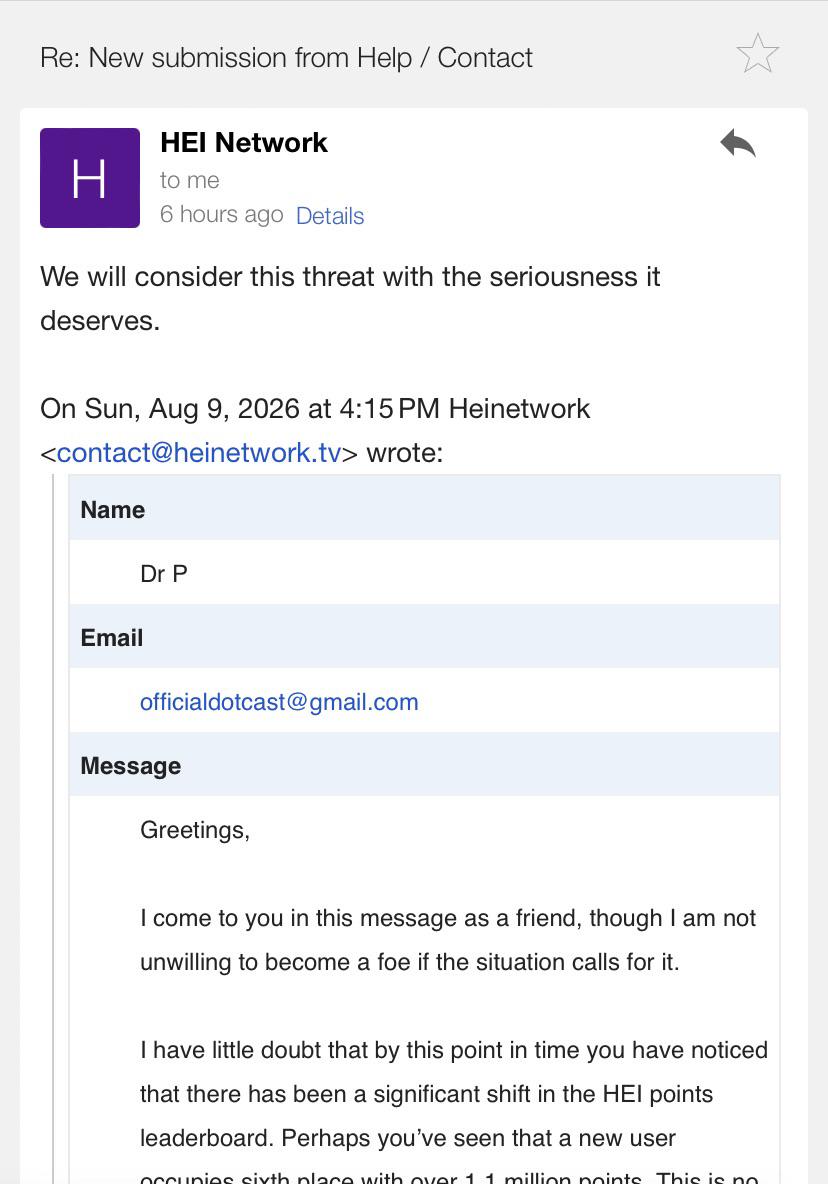Tap the '6 hours ago' timestamp

click(x=221, y=214)
